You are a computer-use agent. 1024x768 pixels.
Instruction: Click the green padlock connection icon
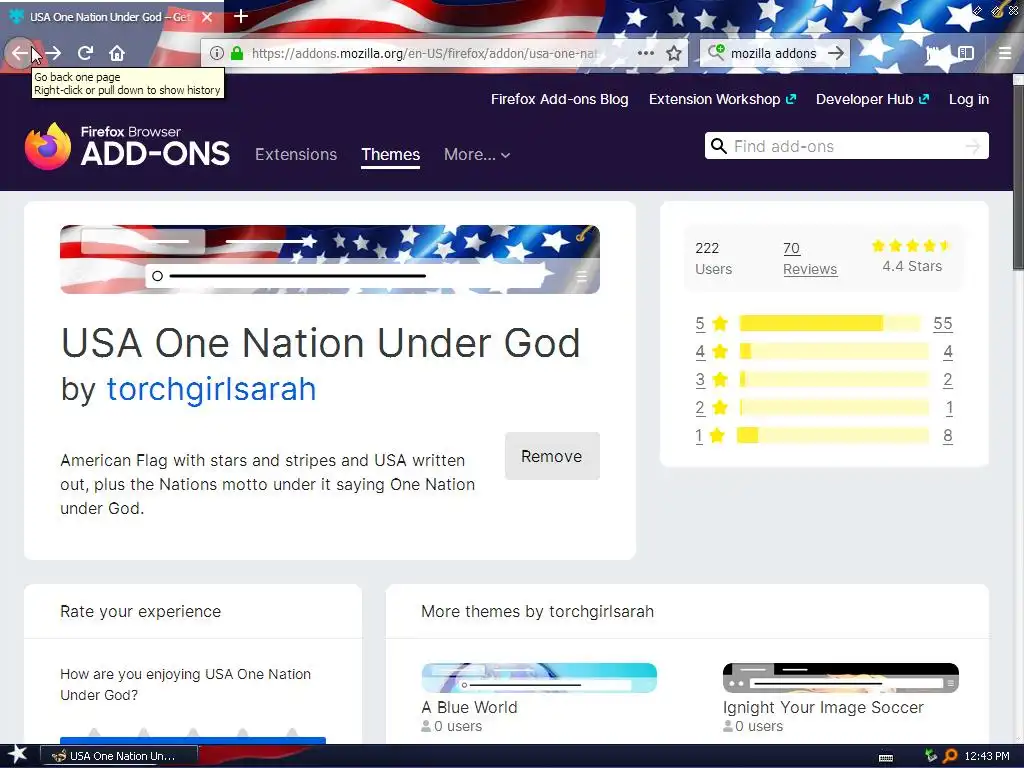(237, 53)
